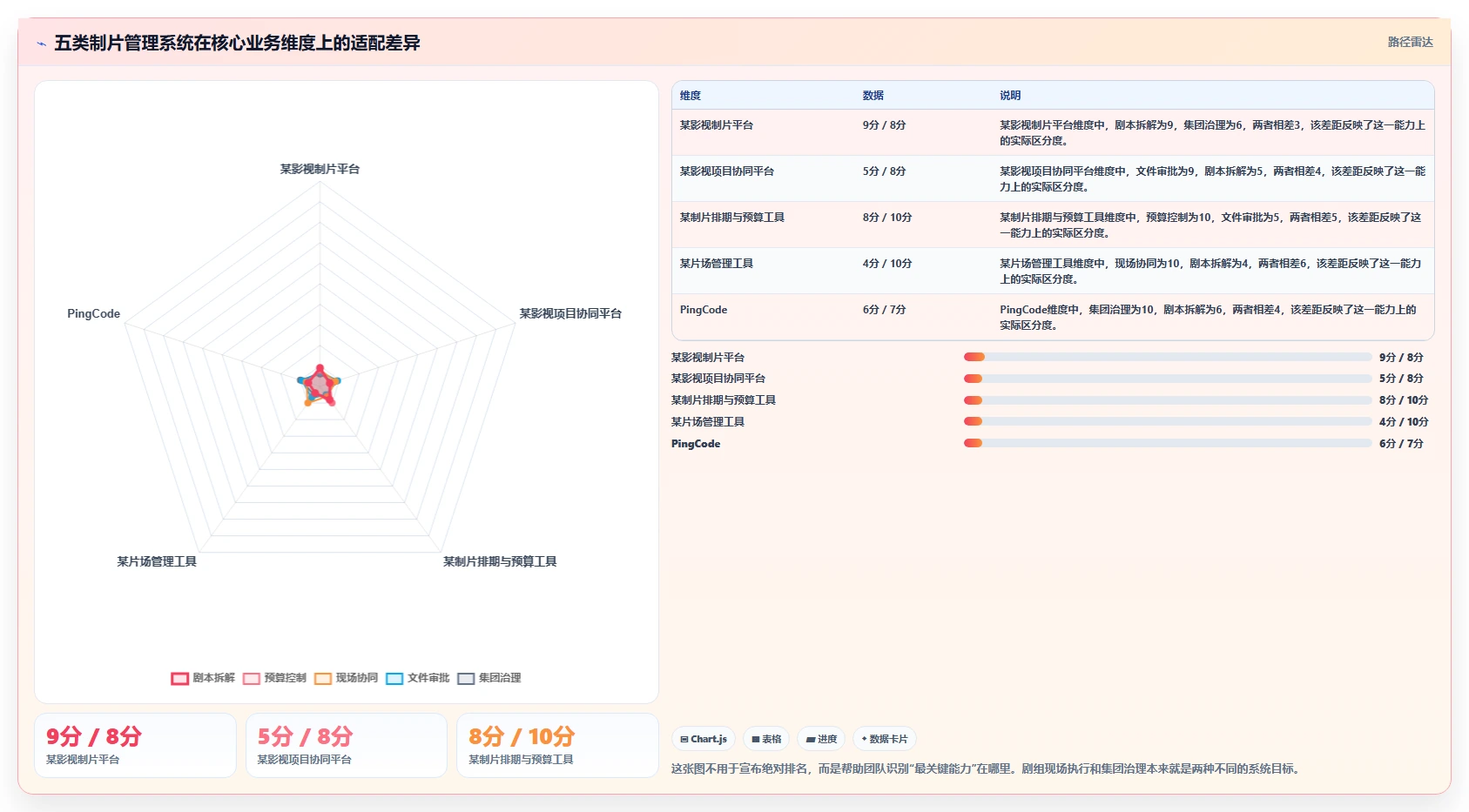The height and width of the screenshot is (812, 1469).
Task: Select the 某影视制片平台 table row name
Action: click(x=717, y=125)
